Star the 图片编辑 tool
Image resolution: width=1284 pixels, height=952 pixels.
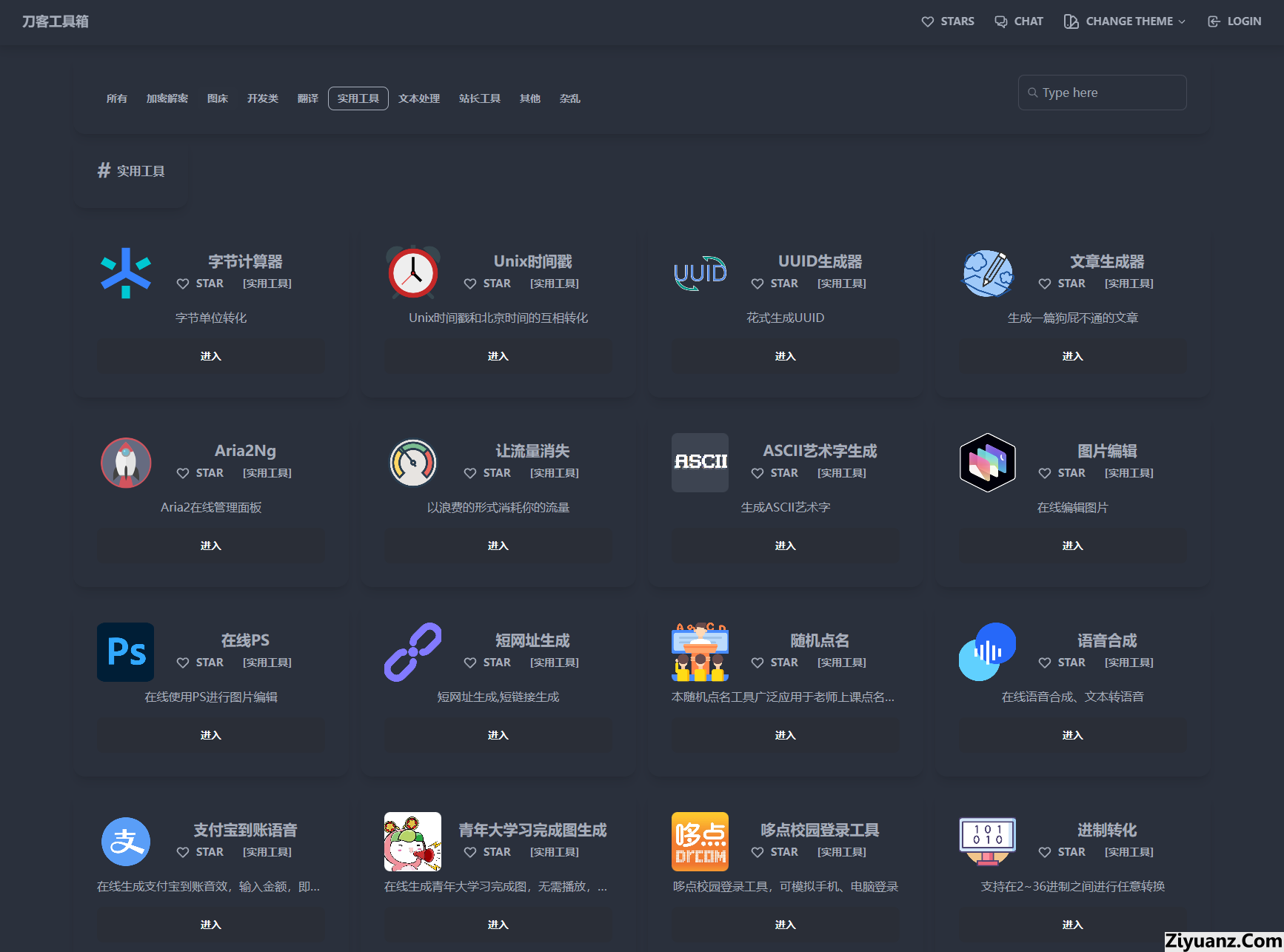[x=1062, y=473]
